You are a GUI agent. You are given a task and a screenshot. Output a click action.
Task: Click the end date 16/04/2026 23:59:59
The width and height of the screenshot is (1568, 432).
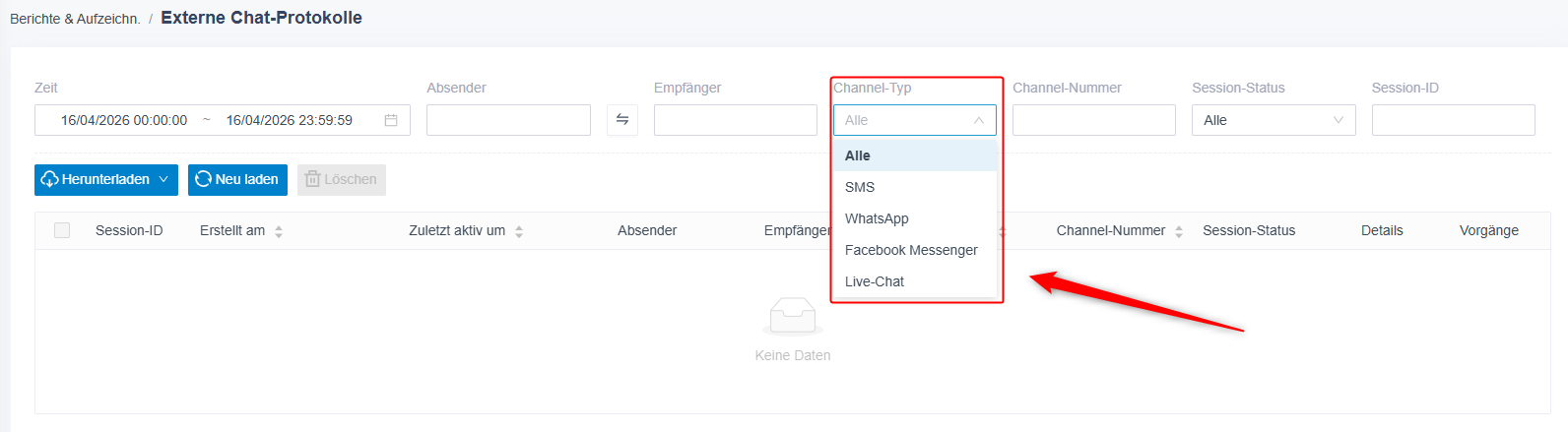290,120
